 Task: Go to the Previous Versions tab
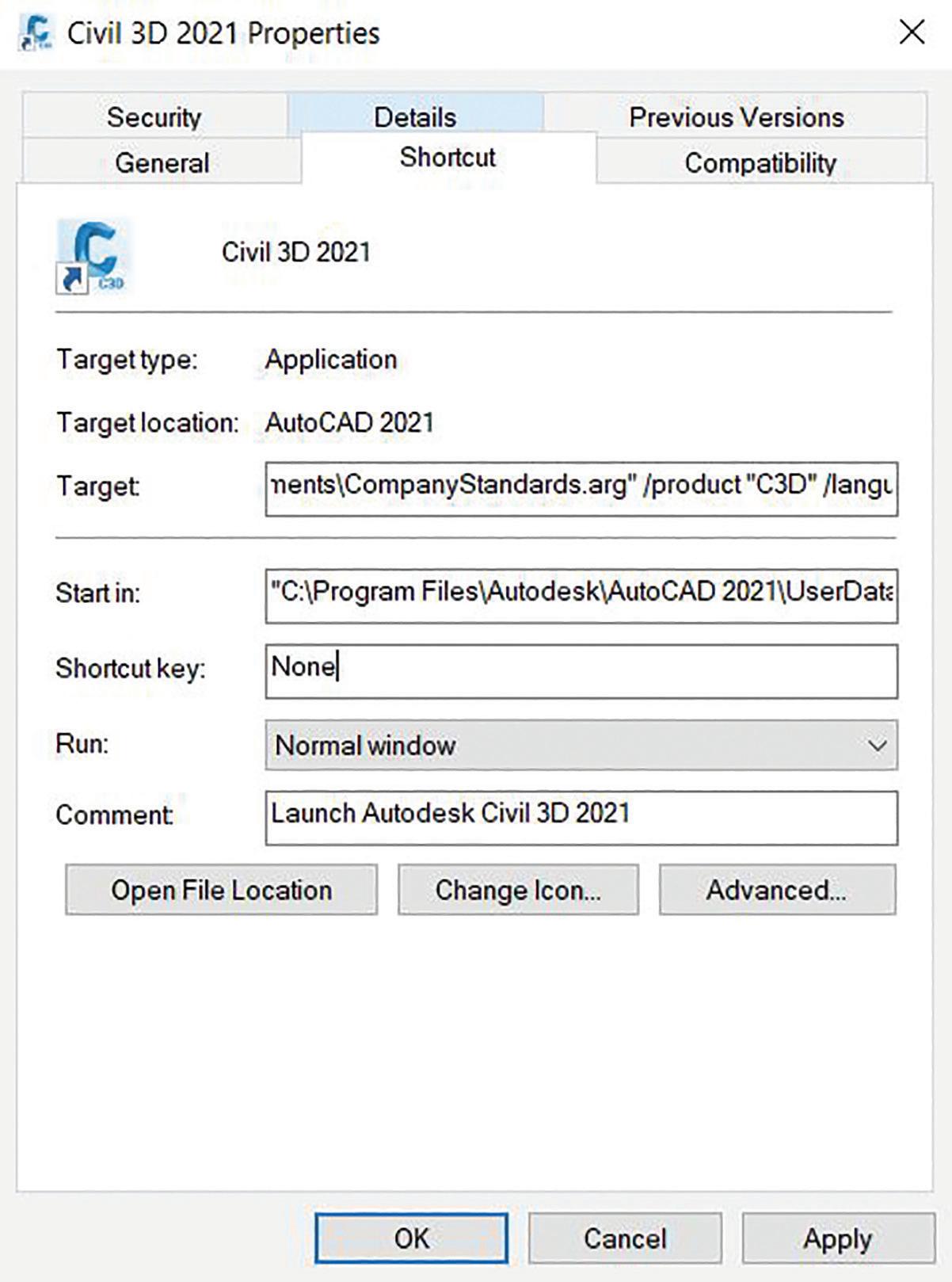point(736,116)
